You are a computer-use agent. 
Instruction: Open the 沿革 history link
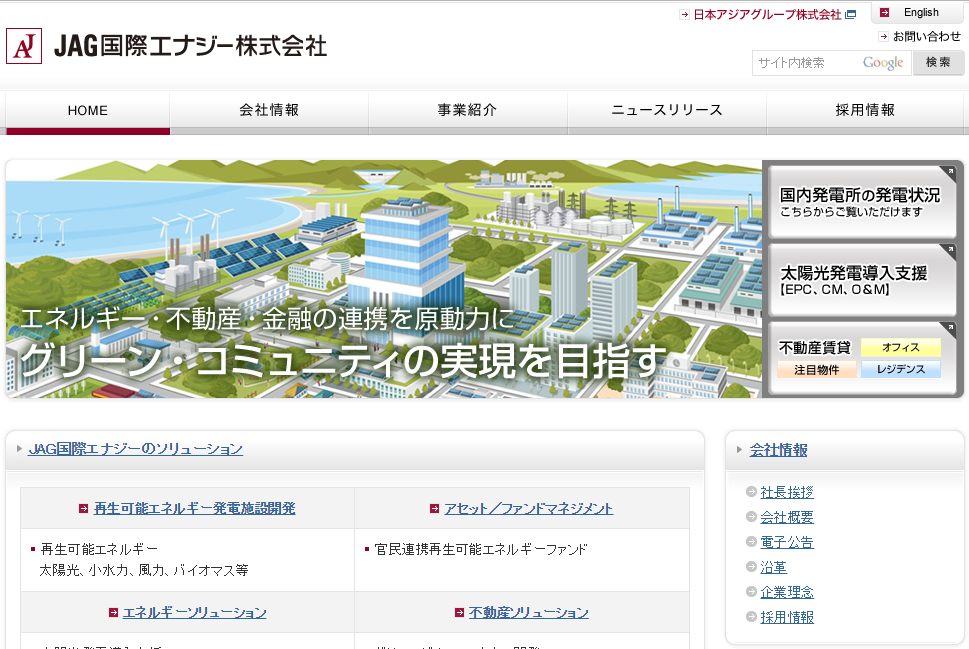[774, 567]
